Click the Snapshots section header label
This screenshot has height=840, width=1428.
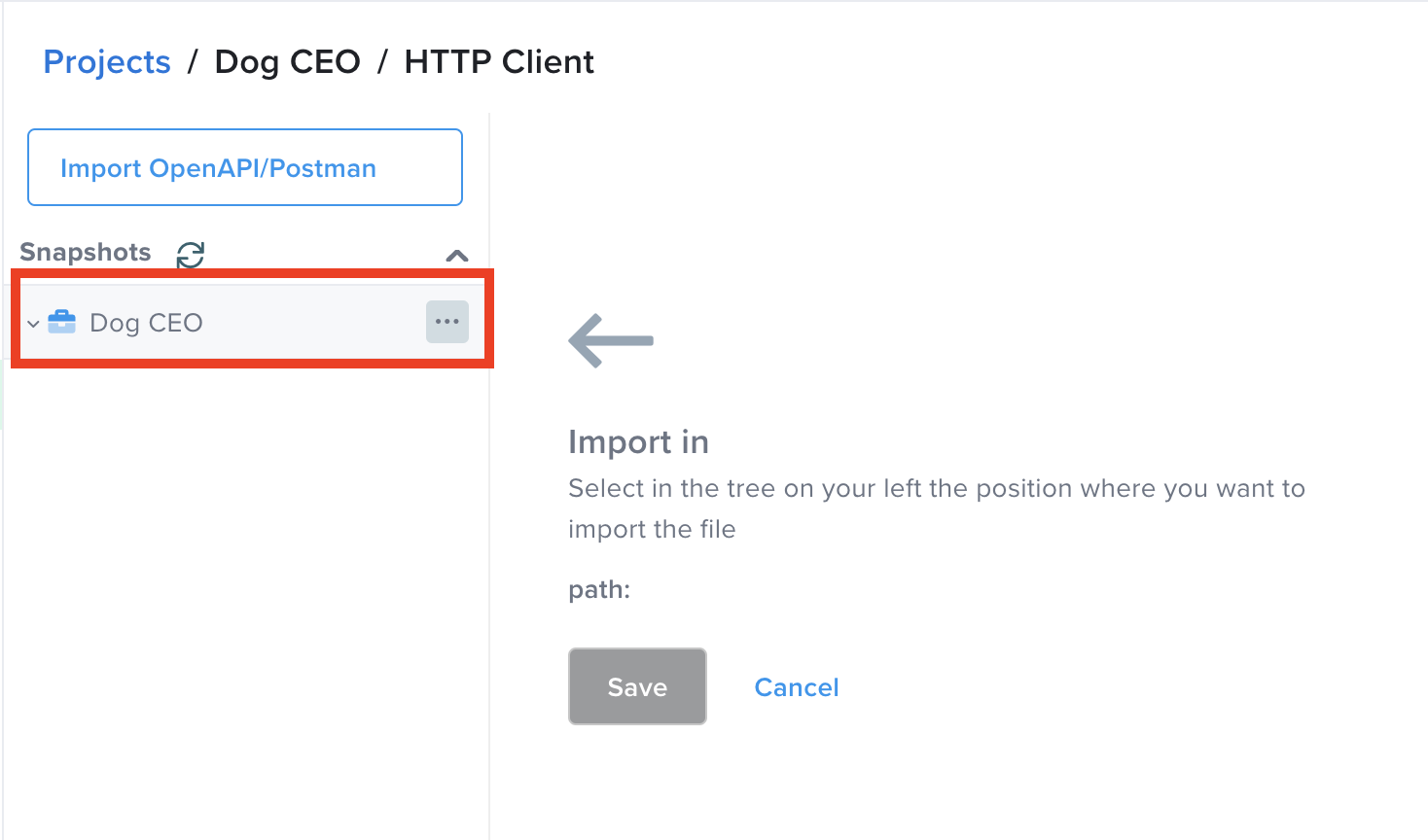click(86, 253)
